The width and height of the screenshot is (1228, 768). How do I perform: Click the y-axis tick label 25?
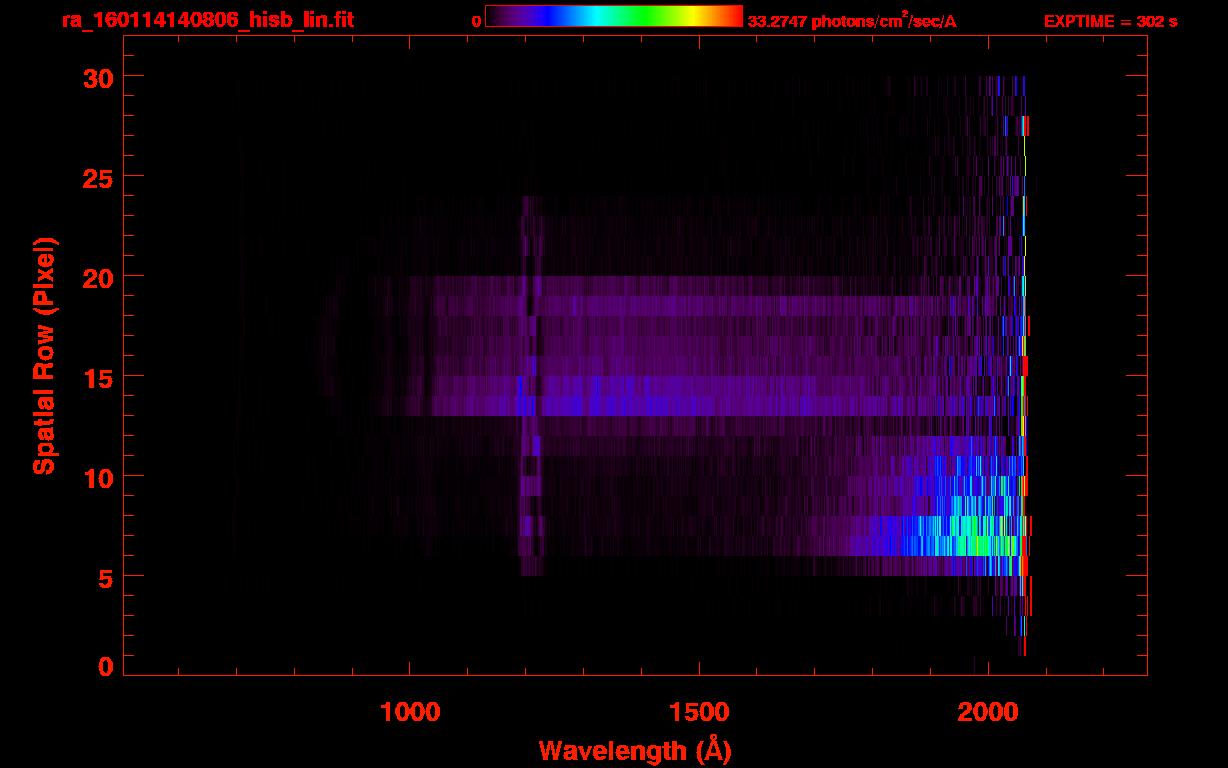(x=96, y=177)
